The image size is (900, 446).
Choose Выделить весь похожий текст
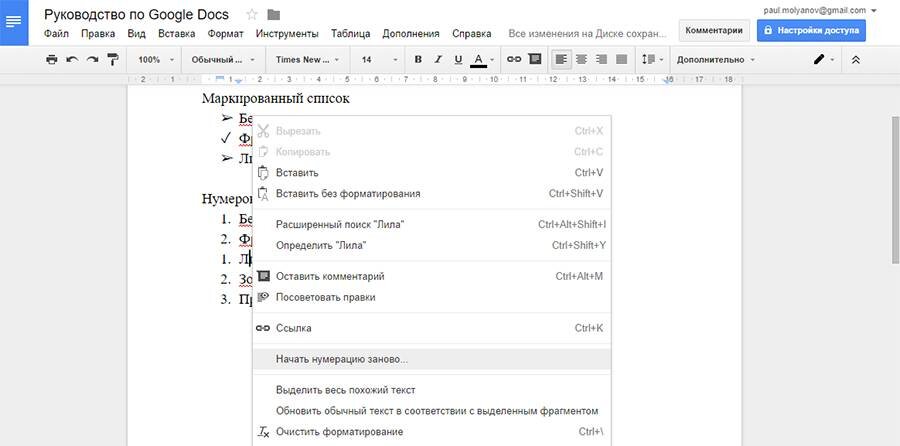(x=432, y=390)
